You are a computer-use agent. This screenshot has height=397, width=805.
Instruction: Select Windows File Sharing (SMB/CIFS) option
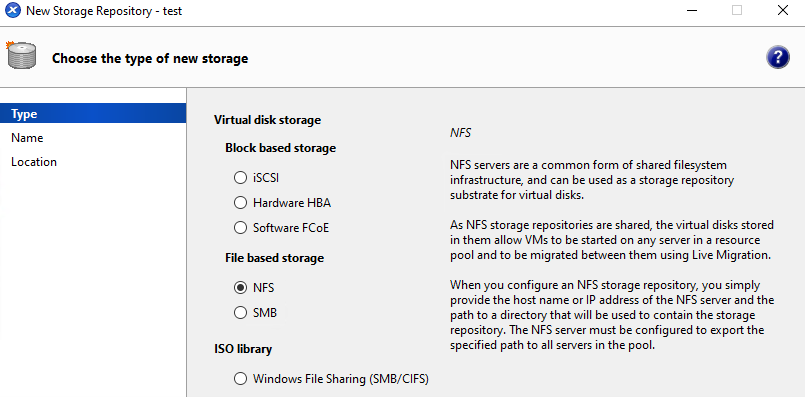pyautogui.click(x=240, y=379)
